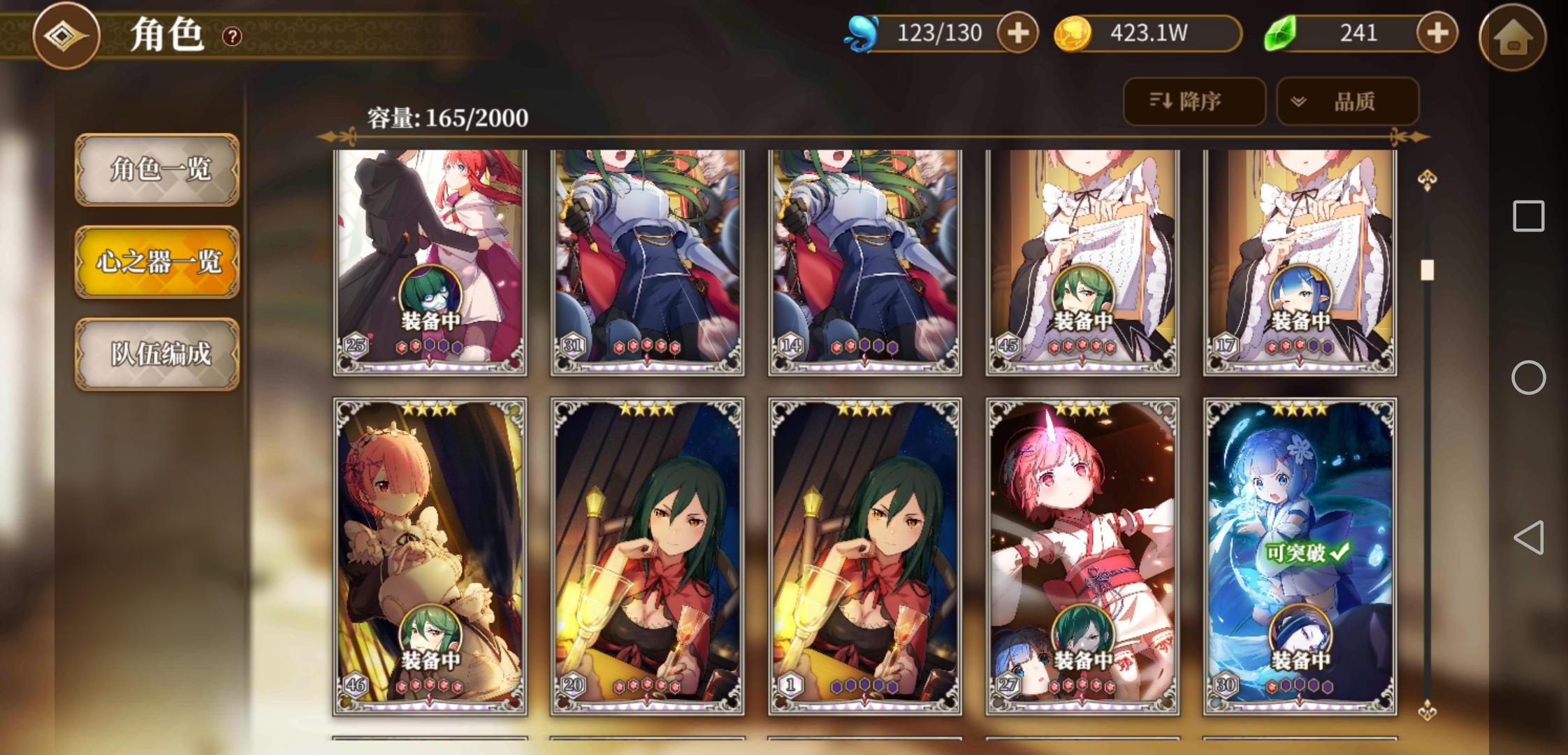Add stamina with the plus next to 123/130

[1017, 33]
